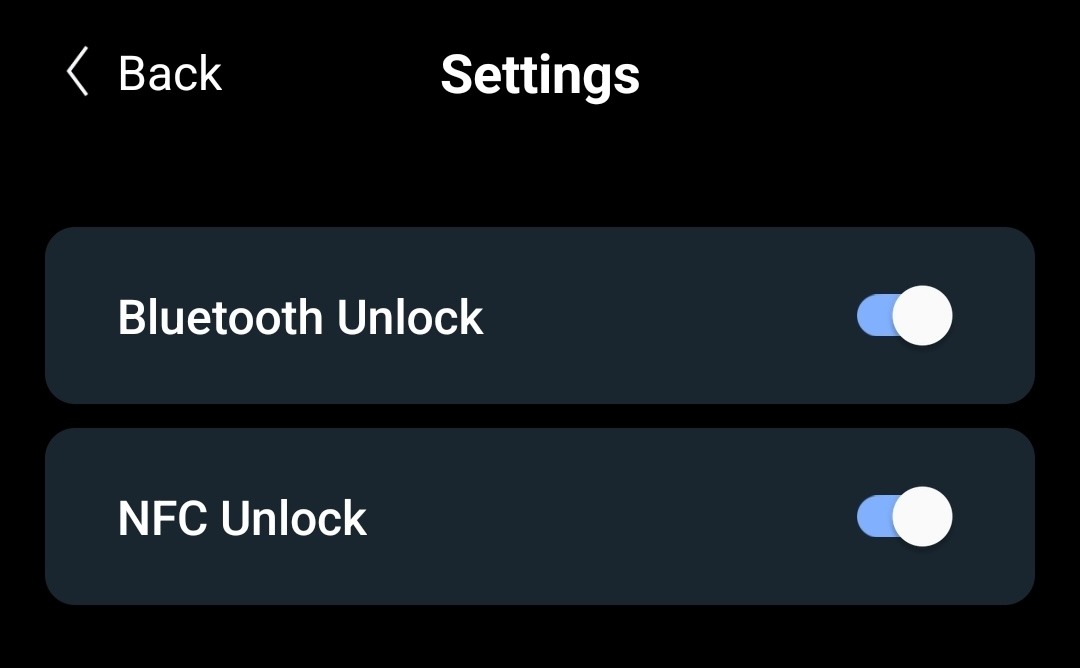Select the NFC Unlock settings row
This screenshot has width=1080, height=668.
pos(540,517)
